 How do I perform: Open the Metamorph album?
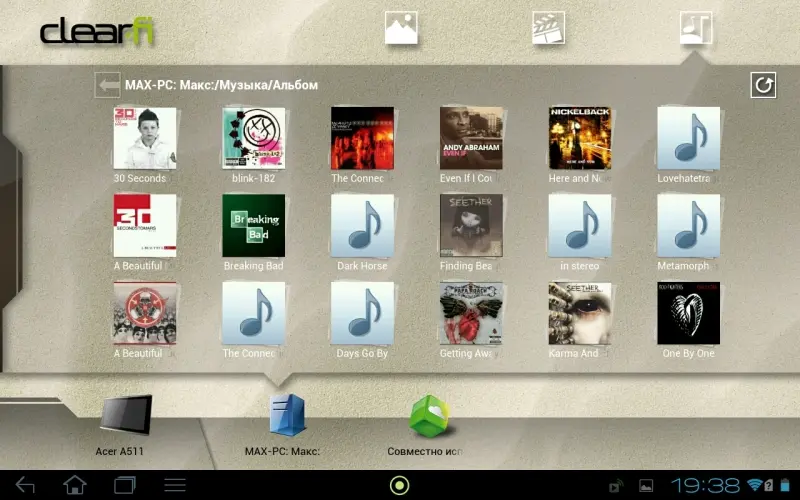[689, 226]
